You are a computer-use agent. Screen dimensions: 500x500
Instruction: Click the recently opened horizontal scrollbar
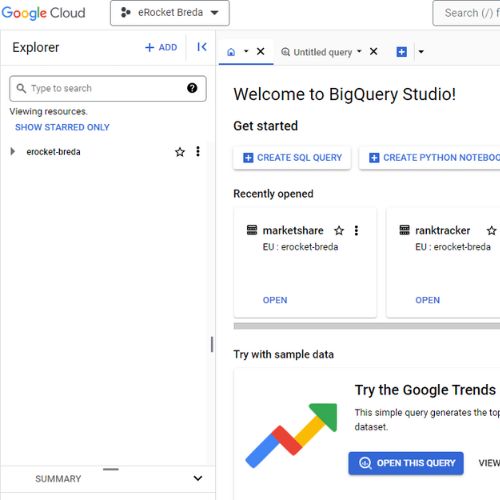coord(367,326)
